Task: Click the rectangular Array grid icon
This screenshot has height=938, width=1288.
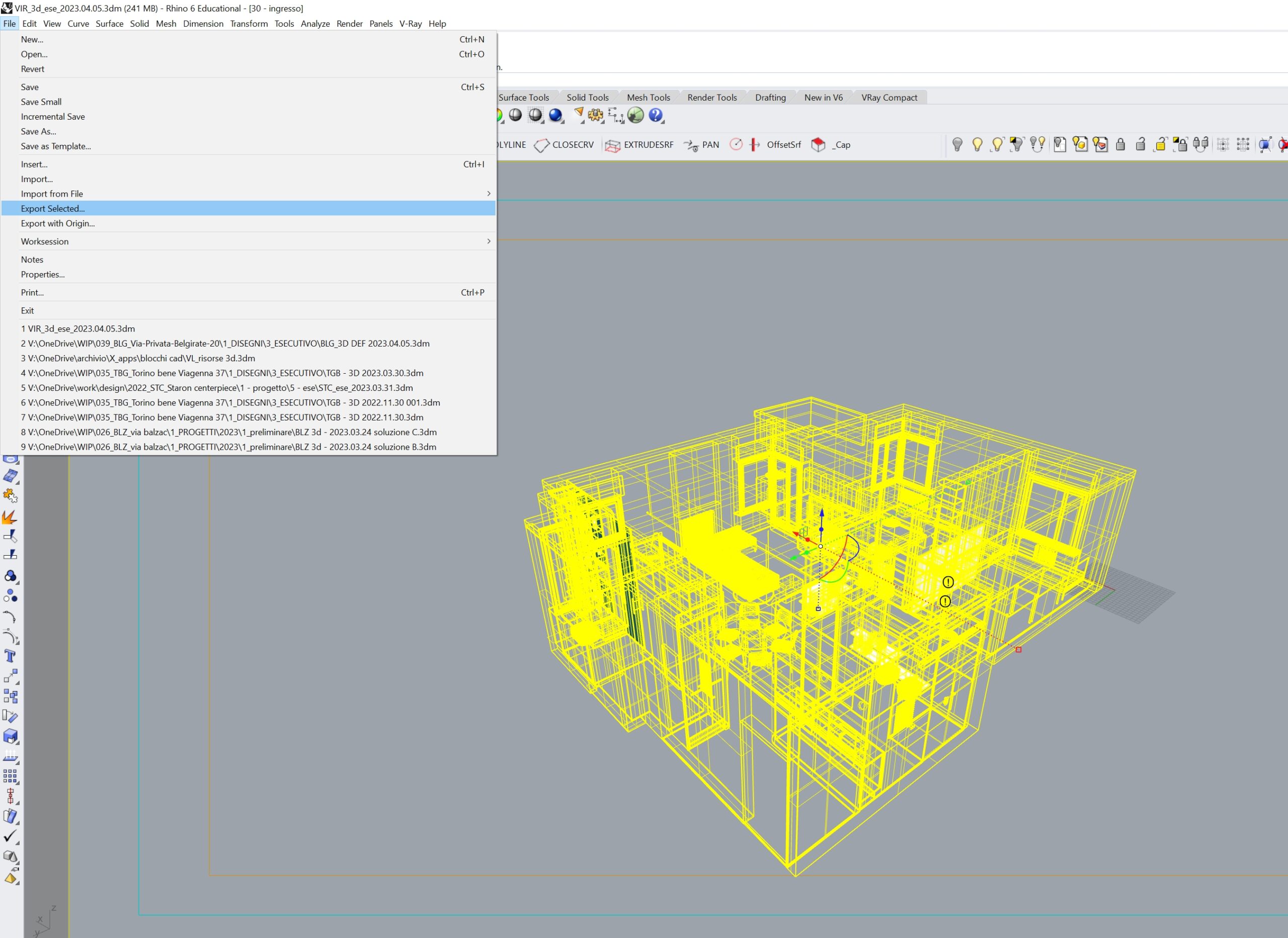Action: 10,776
